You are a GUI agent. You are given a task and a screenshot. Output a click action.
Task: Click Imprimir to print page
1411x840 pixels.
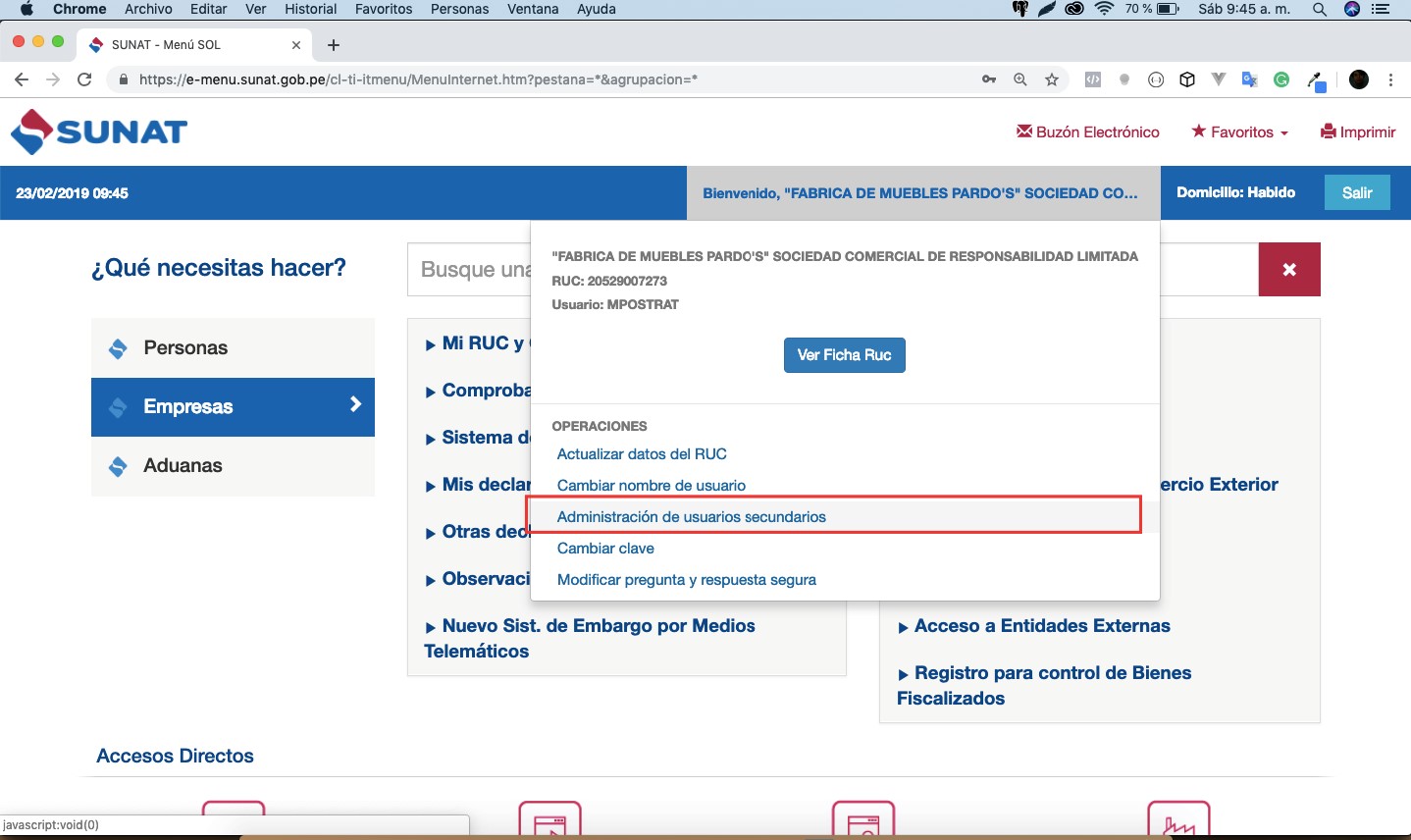1358,131
